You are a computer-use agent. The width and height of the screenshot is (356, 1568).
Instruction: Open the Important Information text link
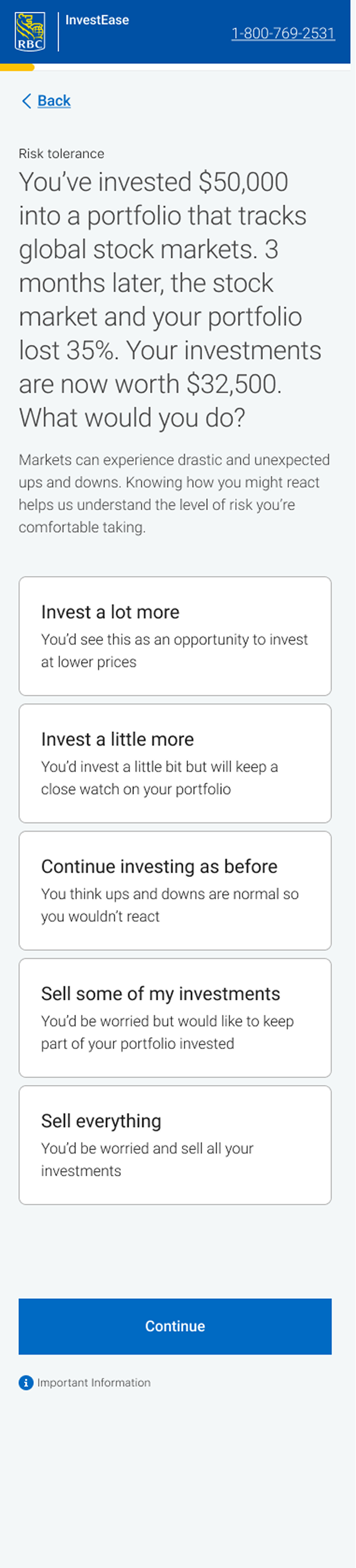94,1383
